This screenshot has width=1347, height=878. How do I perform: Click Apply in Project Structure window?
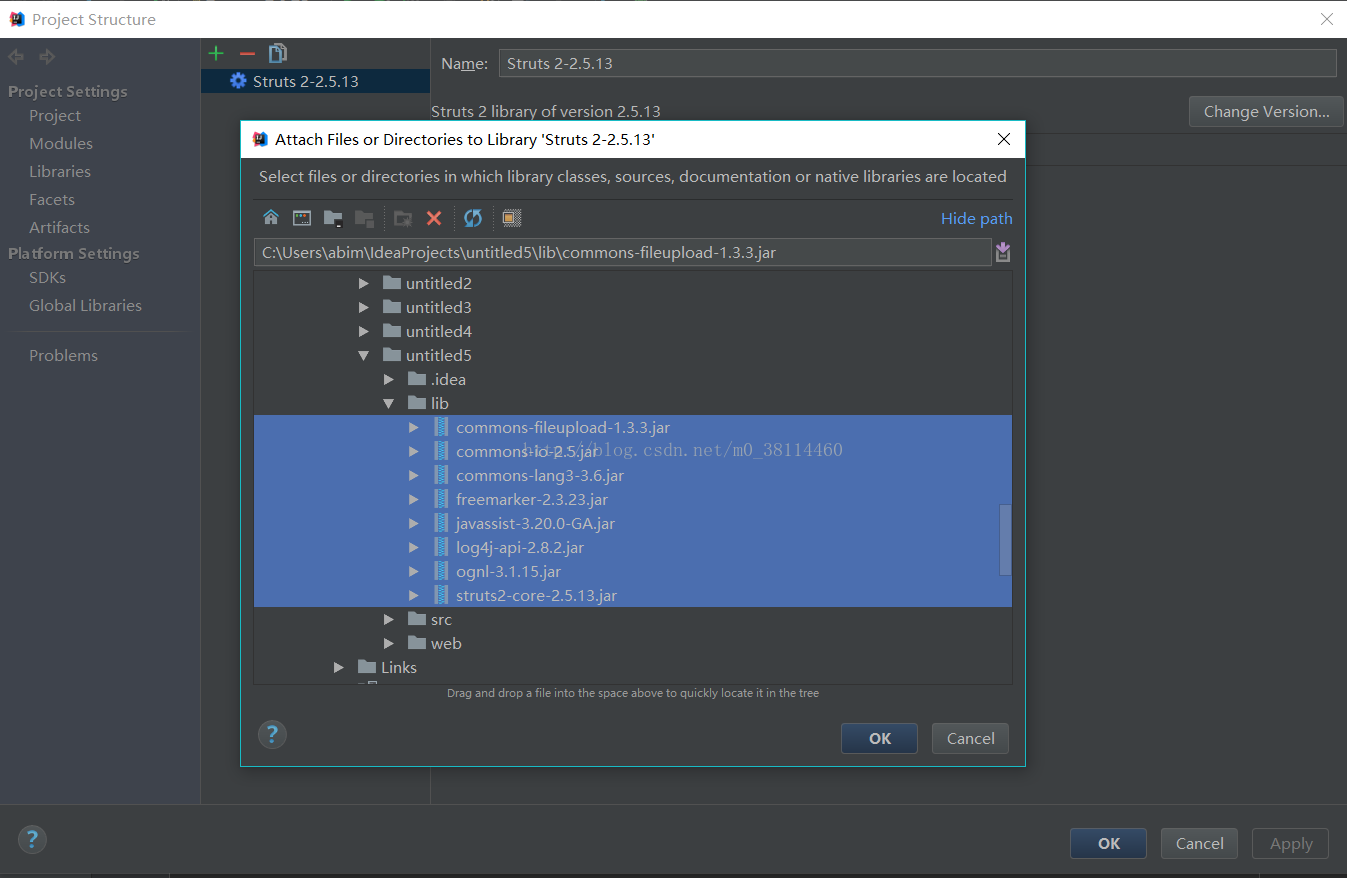pyautogui.click(x=1290, y=843)
